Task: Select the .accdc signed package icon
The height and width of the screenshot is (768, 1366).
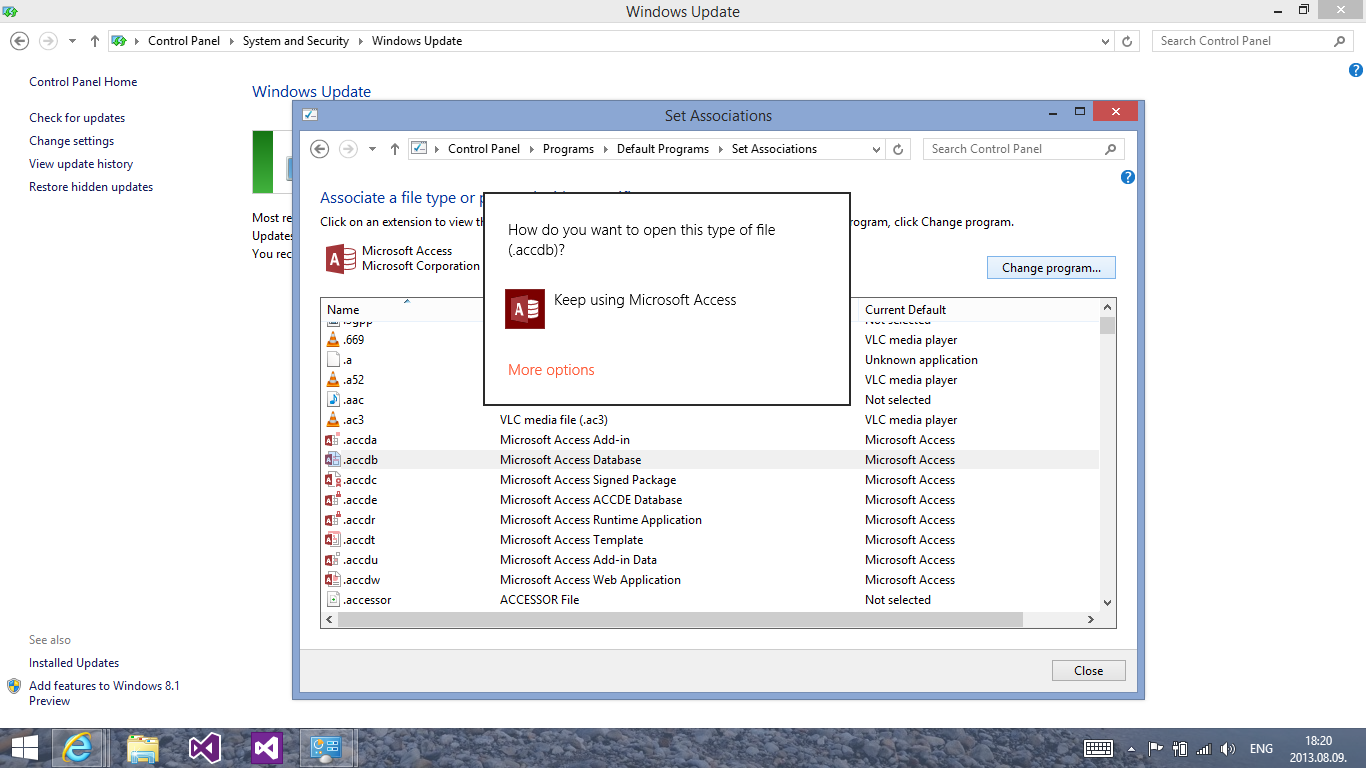Action: [333, 480]
